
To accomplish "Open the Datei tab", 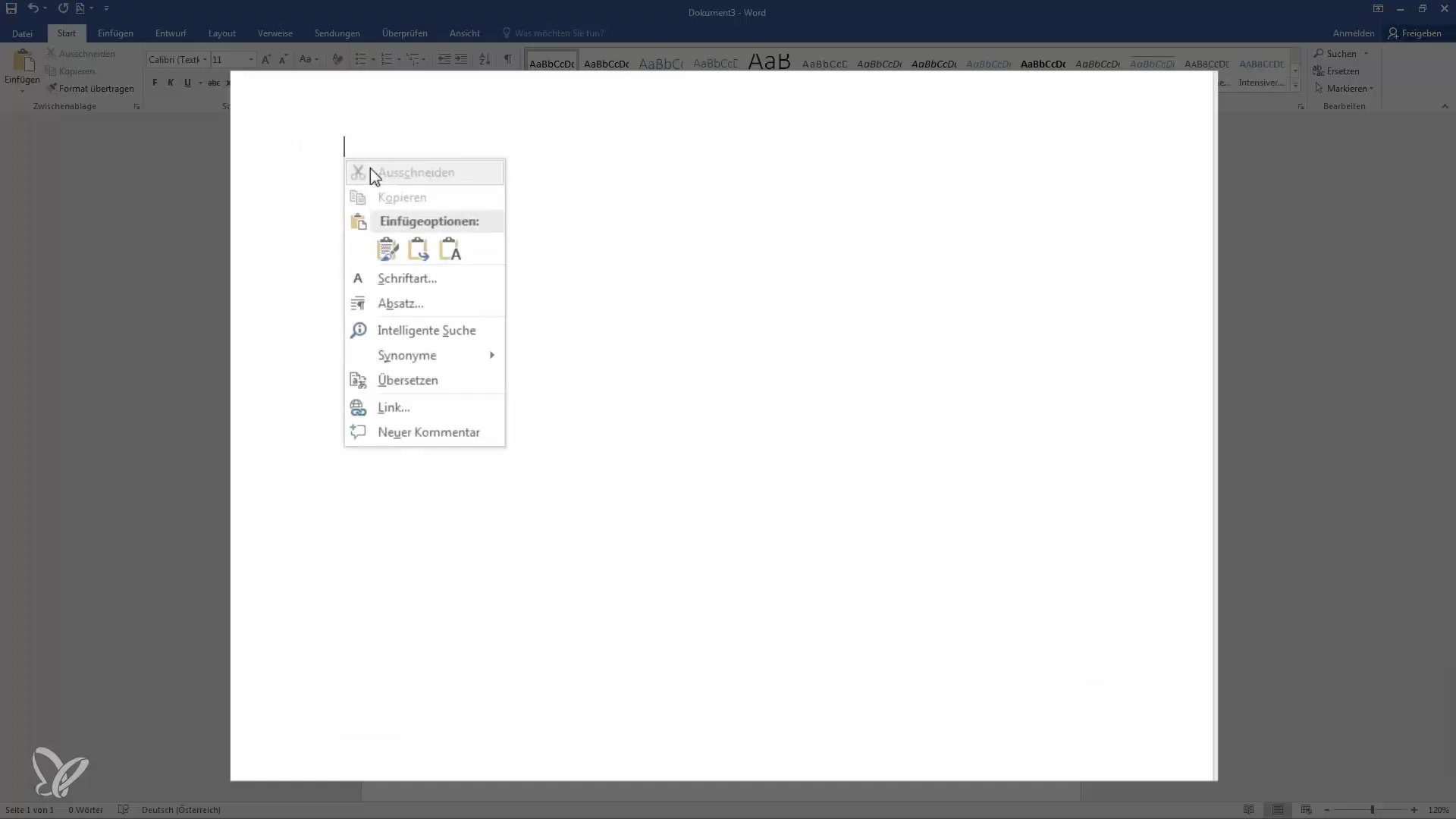I will coord(23,33).
